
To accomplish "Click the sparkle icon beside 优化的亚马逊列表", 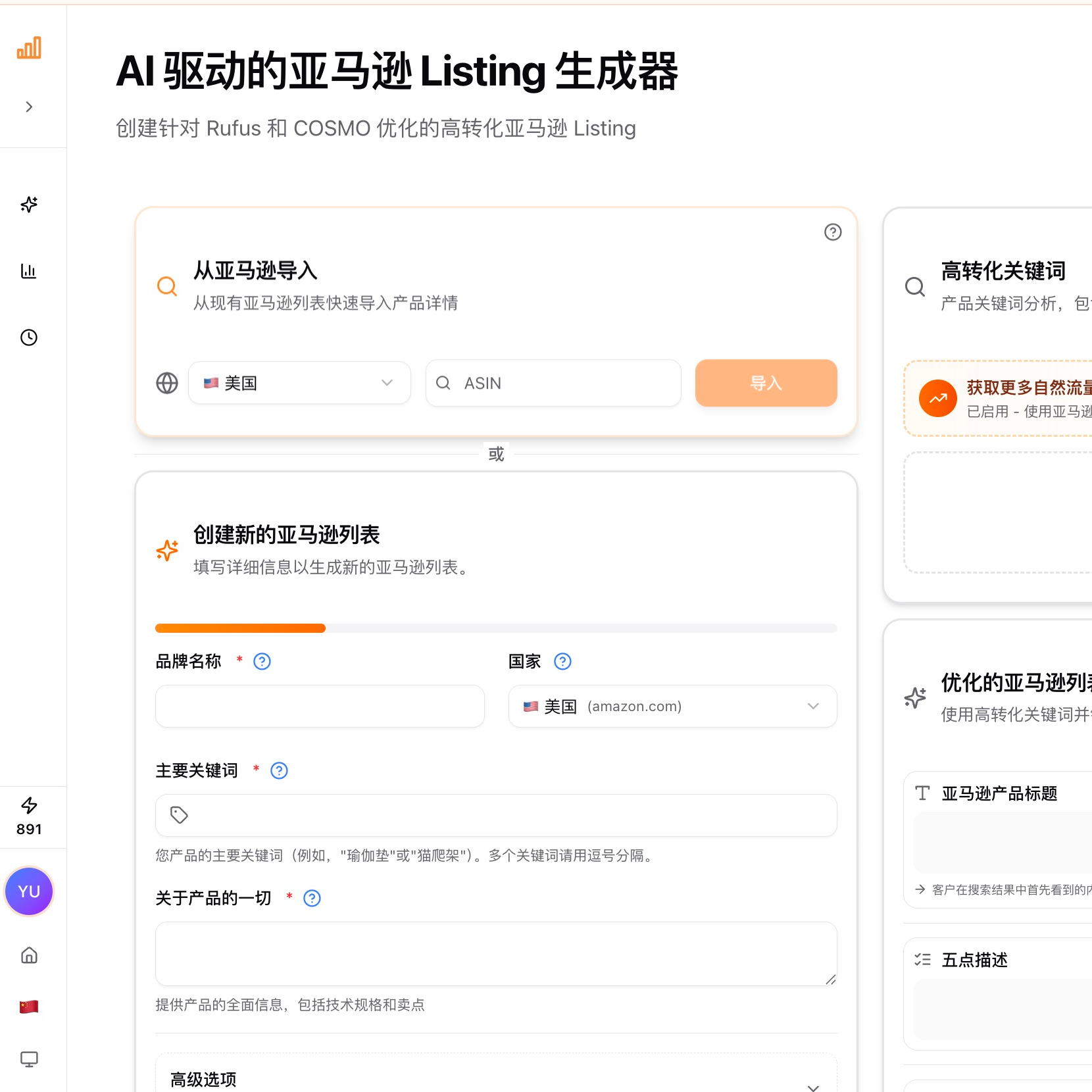I will (915, 697).
